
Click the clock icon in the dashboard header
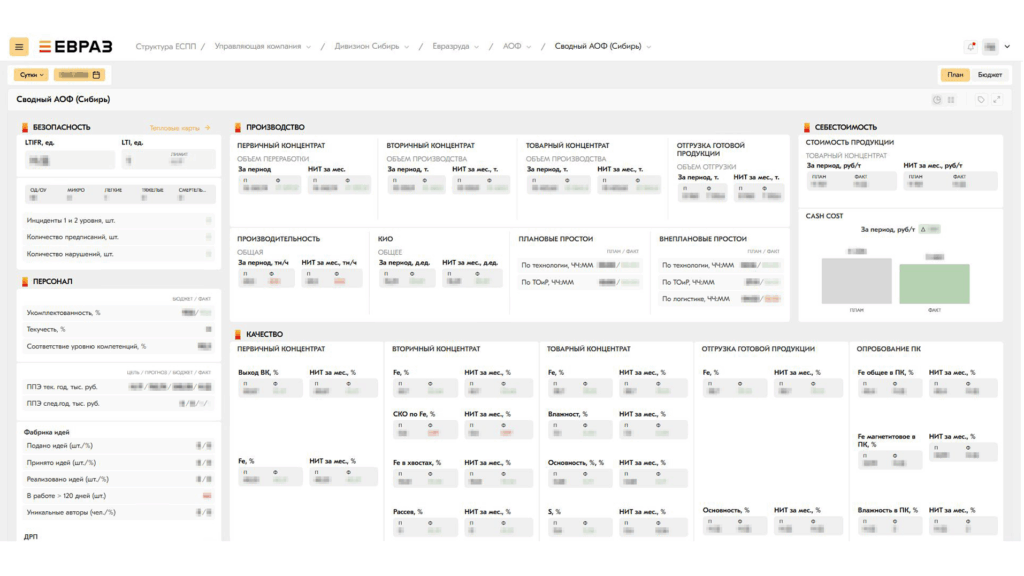pos(937,100)
